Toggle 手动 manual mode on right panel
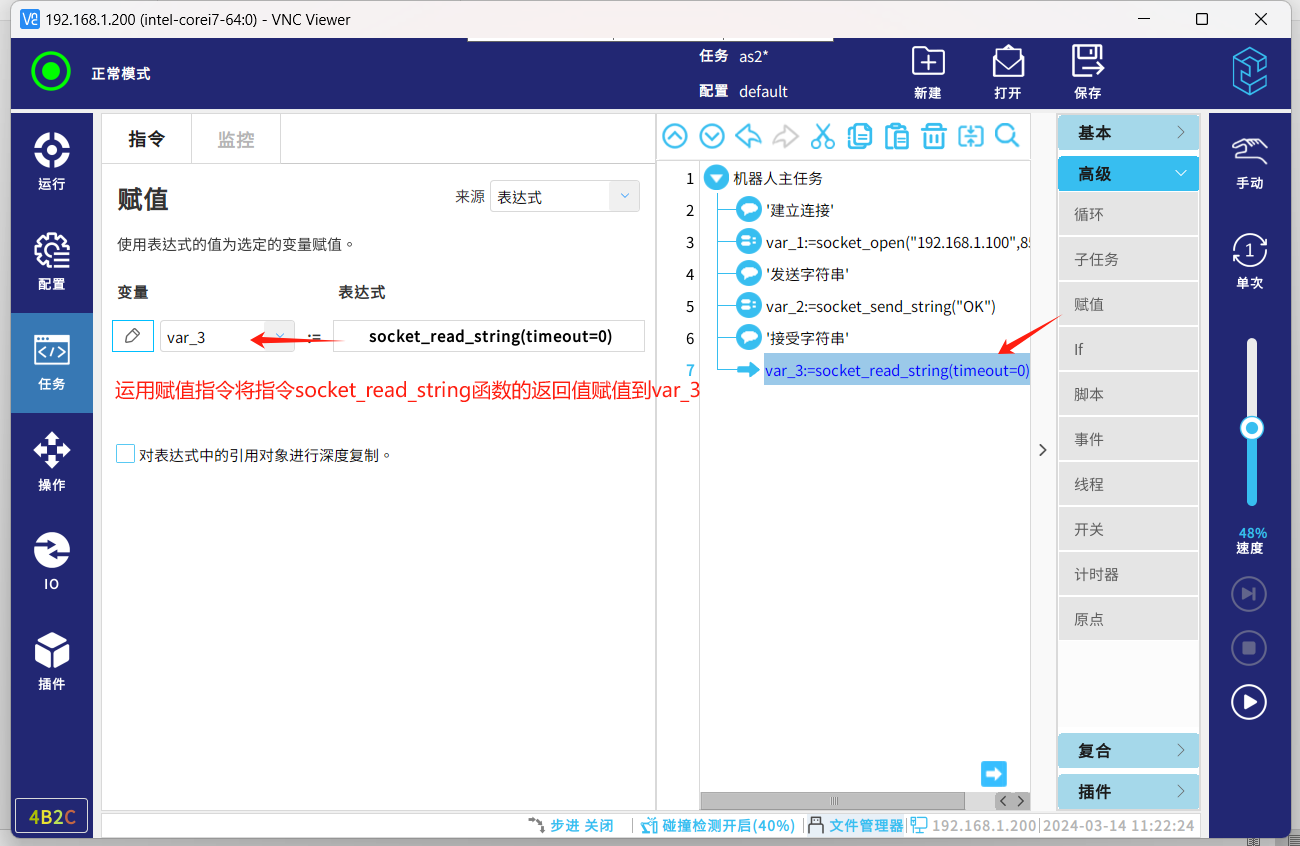1300x846 pixels. pos(1249,161)
